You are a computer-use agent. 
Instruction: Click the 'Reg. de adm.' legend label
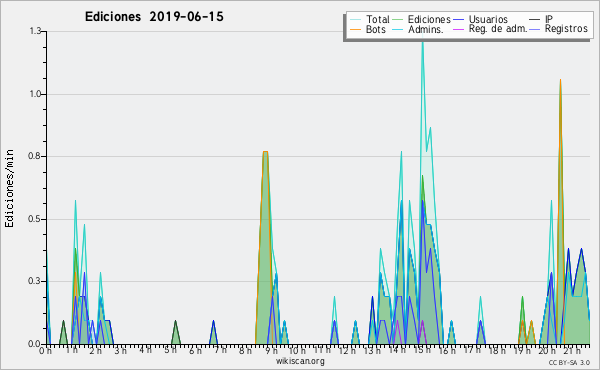pyautogui.click(x=498, y=29)
